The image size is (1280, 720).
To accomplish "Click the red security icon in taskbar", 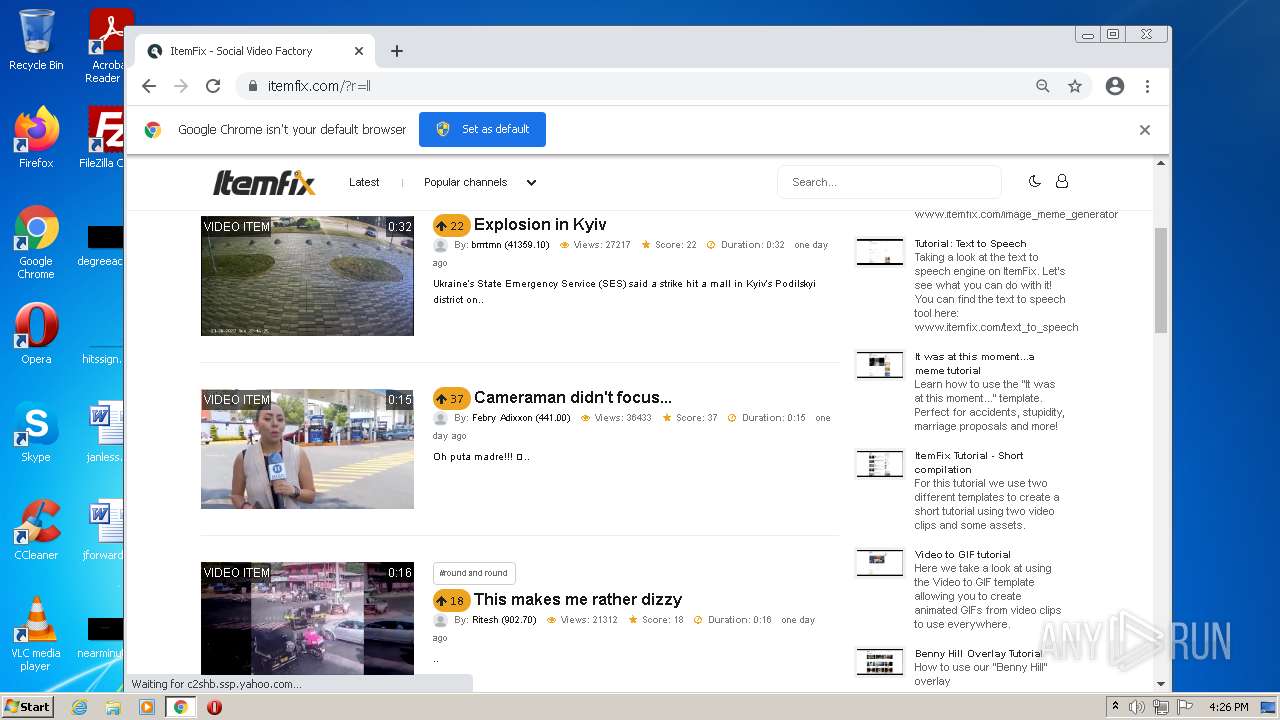I will [214, 707].
